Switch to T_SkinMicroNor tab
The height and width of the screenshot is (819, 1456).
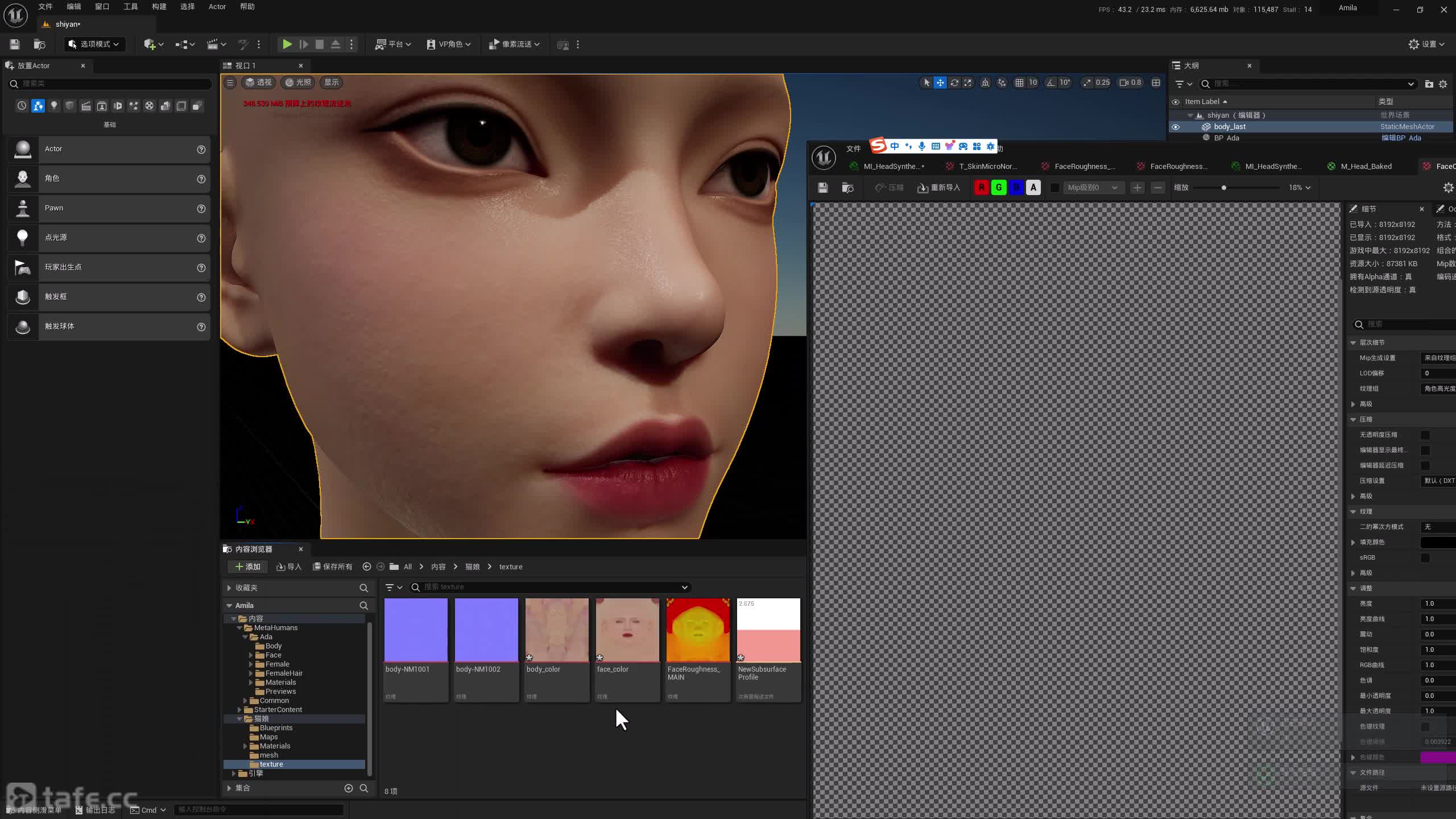987,166
